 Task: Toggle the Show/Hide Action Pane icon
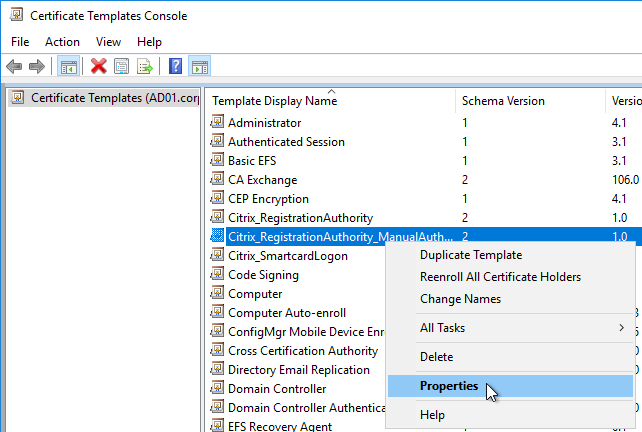tap(199, 66)
